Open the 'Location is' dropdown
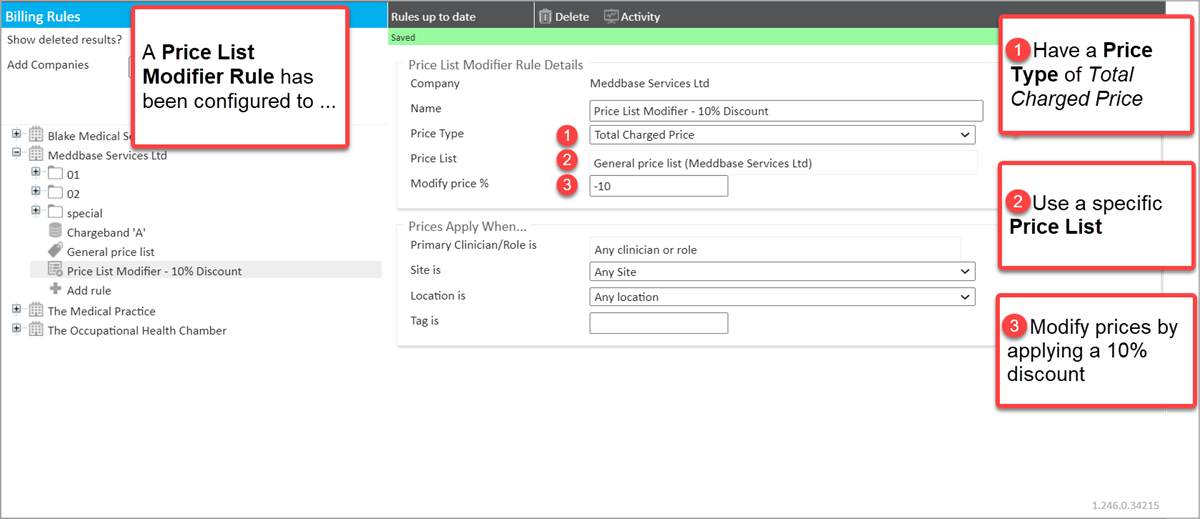 coord(782,297)
